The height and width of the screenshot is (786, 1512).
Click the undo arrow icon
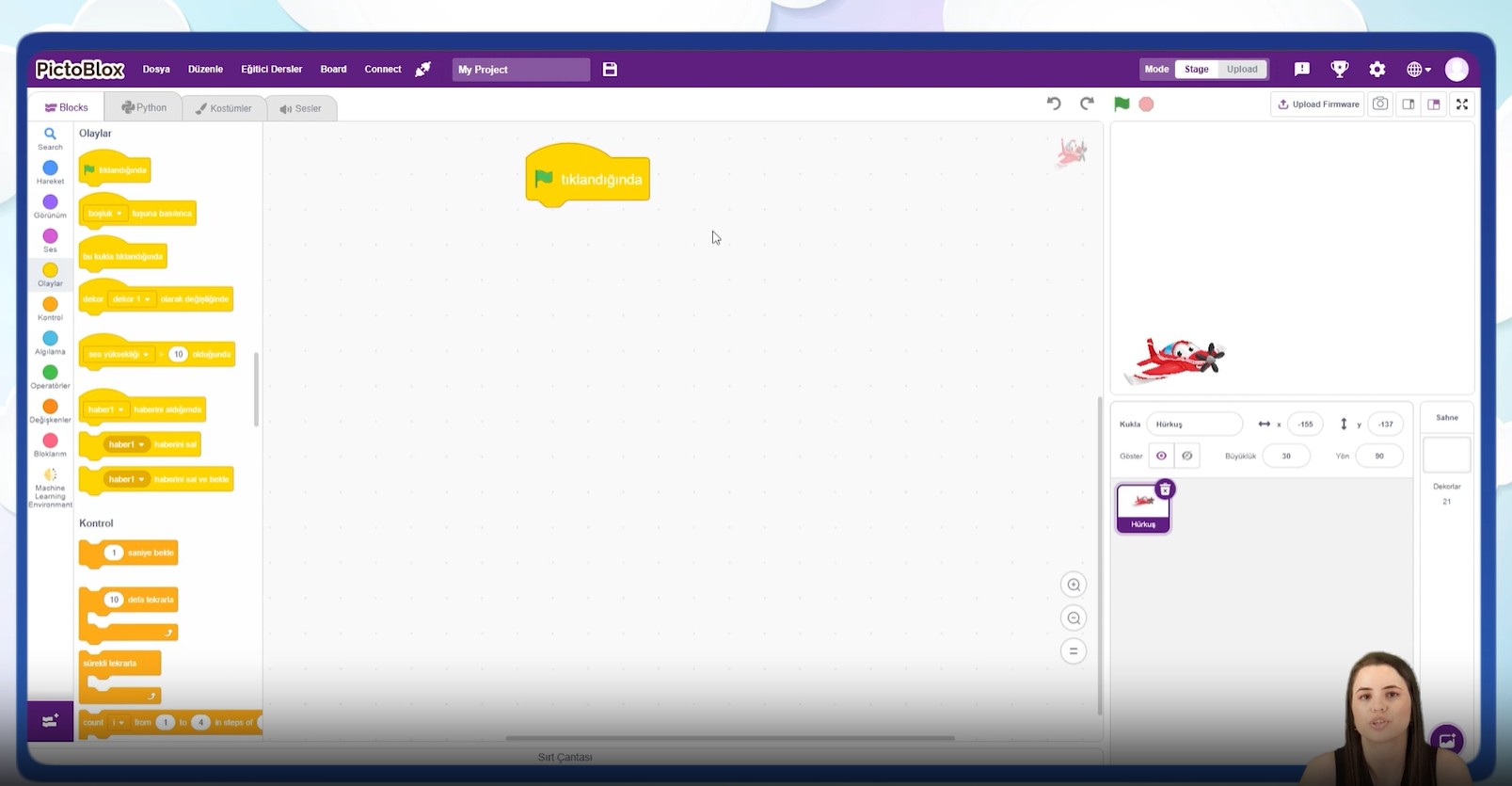point(1054,104)
